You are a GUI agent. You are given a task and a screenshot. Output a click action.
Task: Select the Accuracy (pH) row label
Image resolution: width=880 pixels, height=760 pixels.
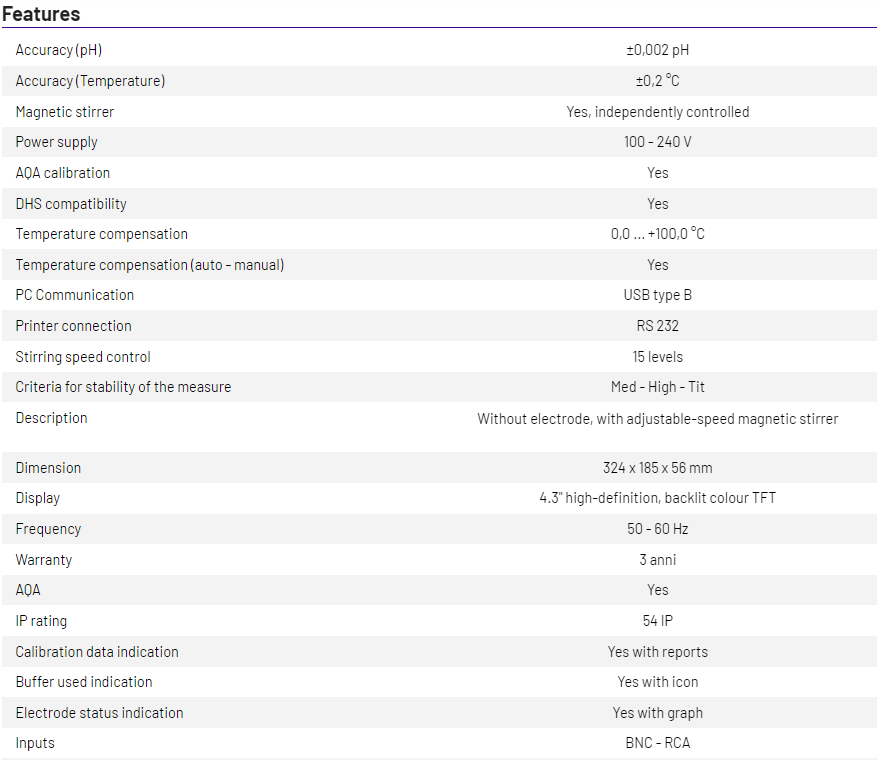click(59, 50)
